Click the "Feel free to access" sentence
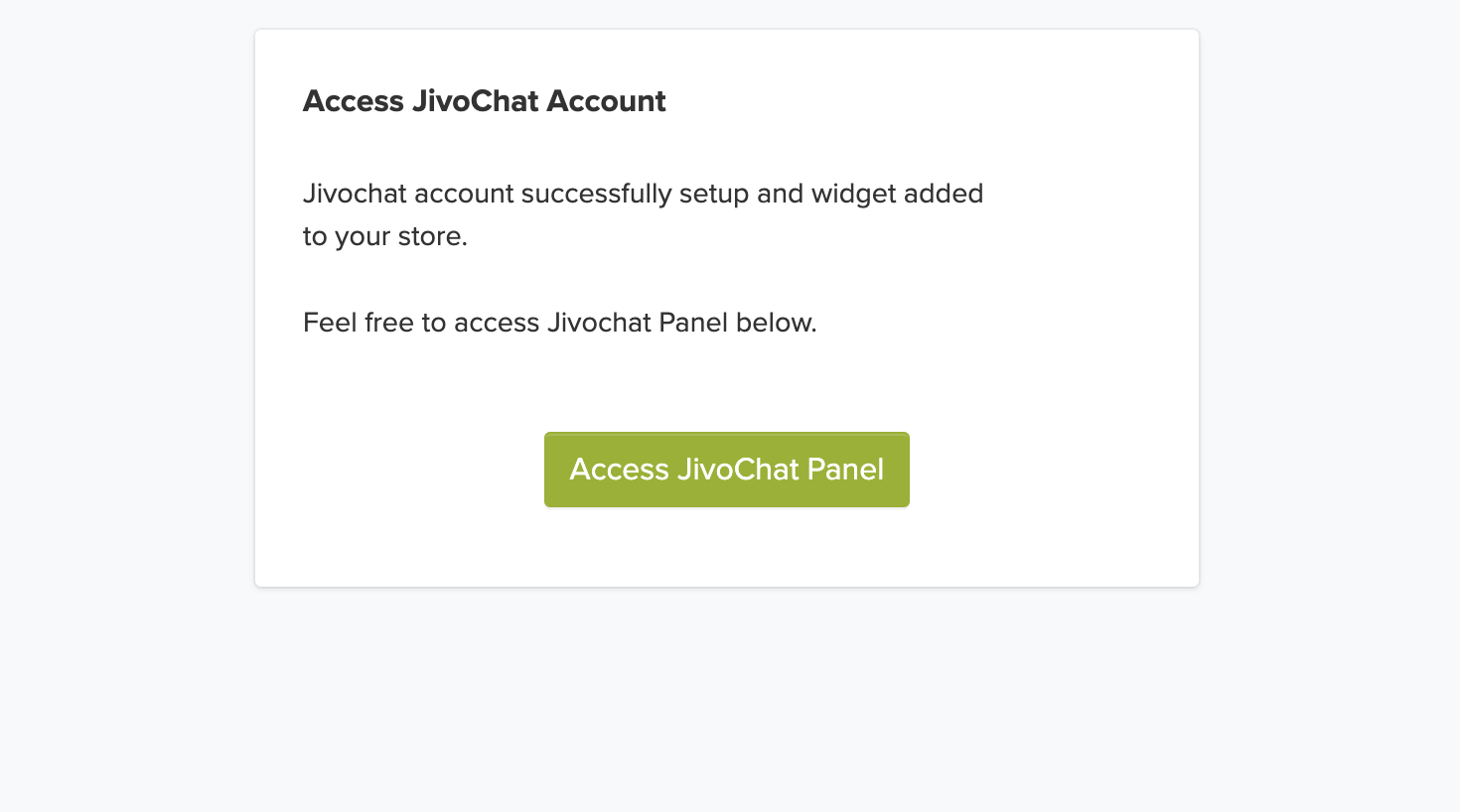1460x812 pixels. (559, 323)
